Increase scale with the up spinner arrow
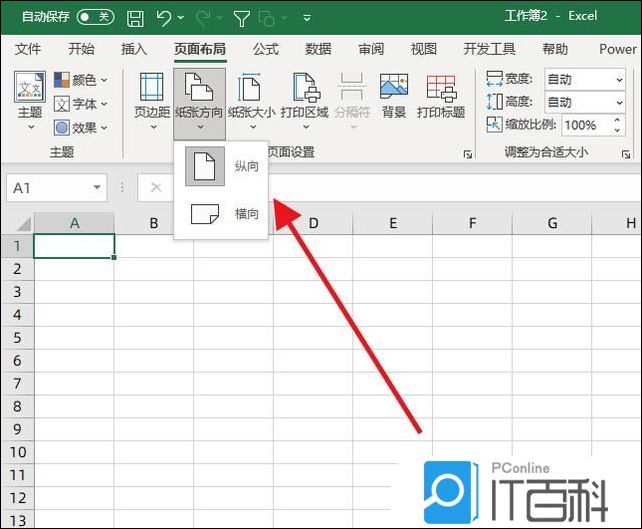This screenshot has height=529, width=642. 617,120
